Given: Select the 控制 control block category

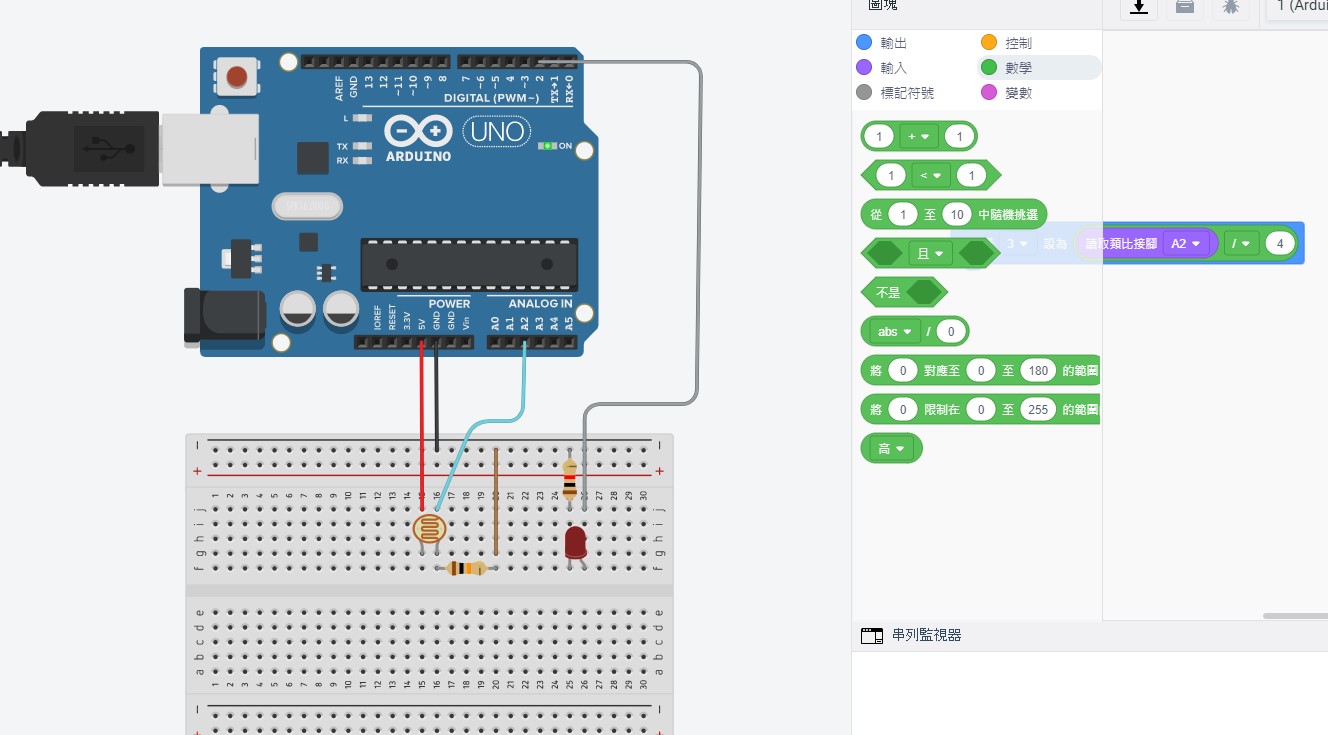Looking at the screenshot, I should pyautogui.click(x=1018, y=43).
